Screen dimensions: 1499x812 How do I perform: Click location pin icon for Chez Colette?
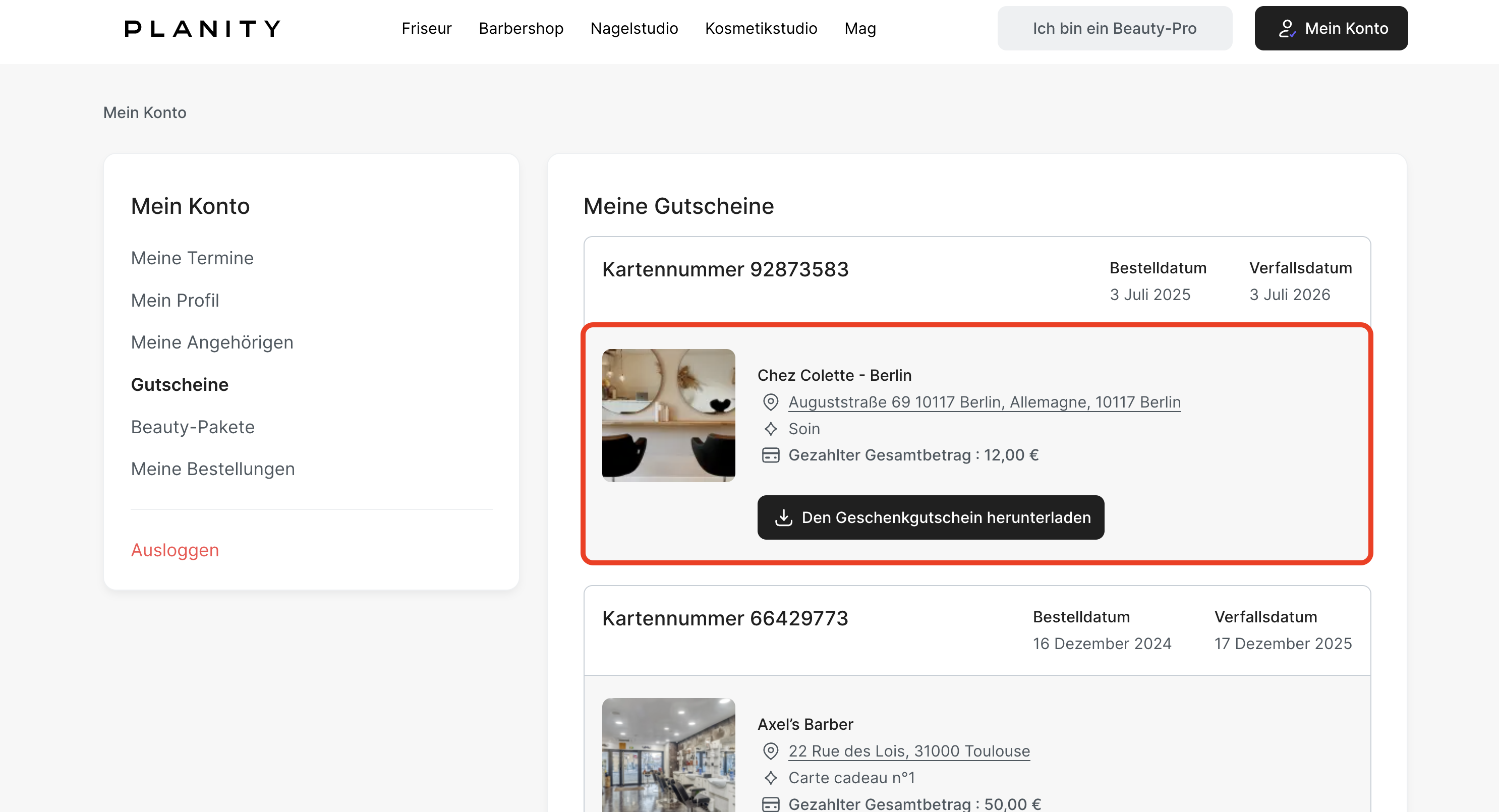771,401
